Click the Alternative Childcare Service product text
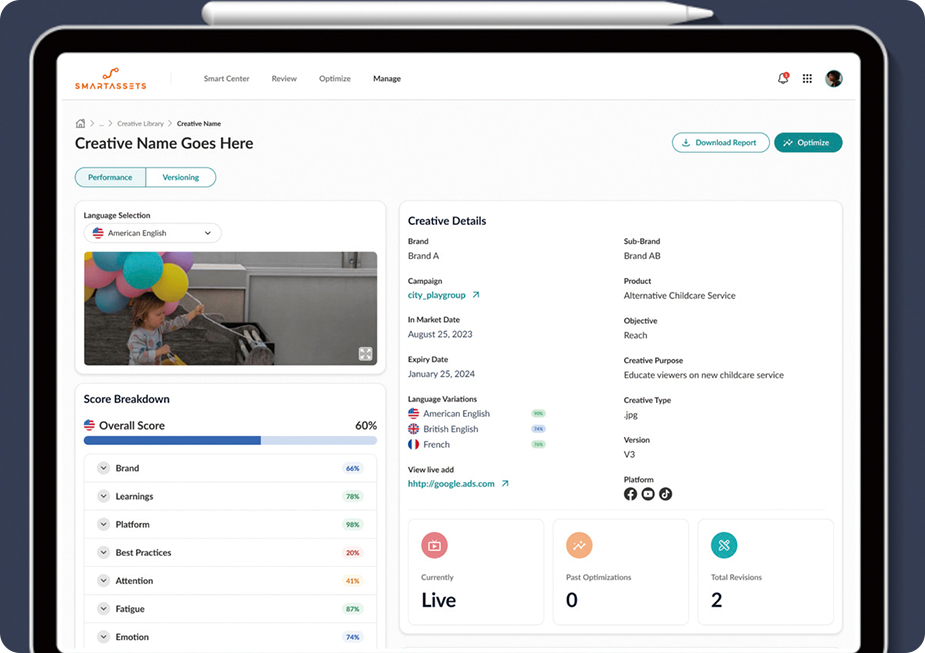This screenshot has height=653, width=925. [680, 296]
